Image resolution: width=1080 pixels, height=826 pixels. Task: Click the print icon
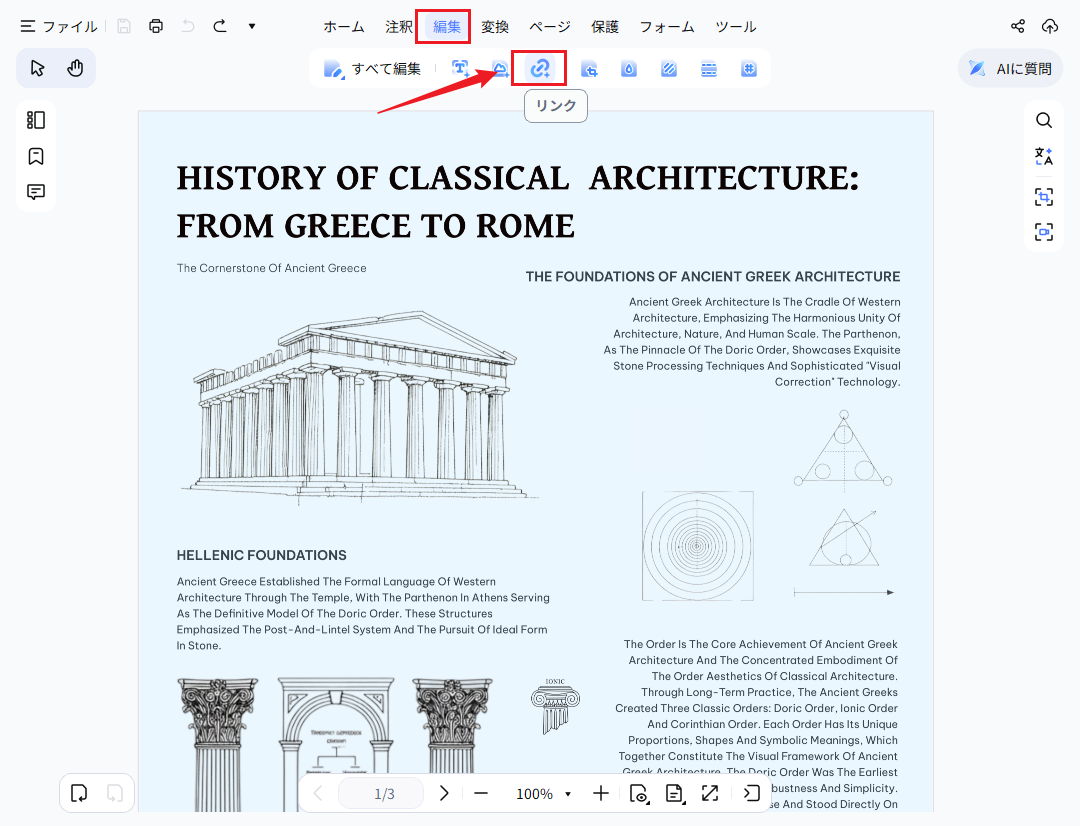(156, 26)
